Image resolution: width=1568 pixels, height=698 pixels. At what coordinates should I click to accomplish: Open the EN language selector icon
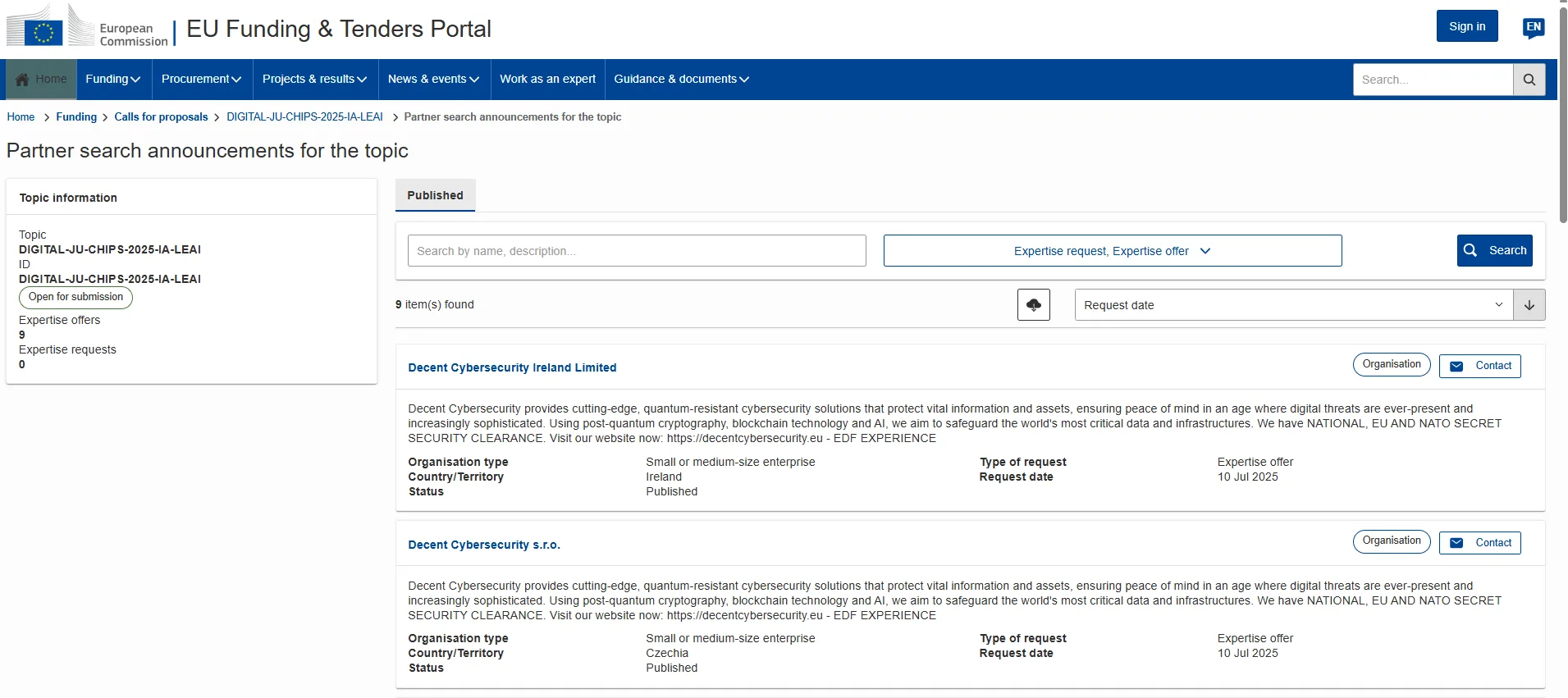coord(1533,28)
